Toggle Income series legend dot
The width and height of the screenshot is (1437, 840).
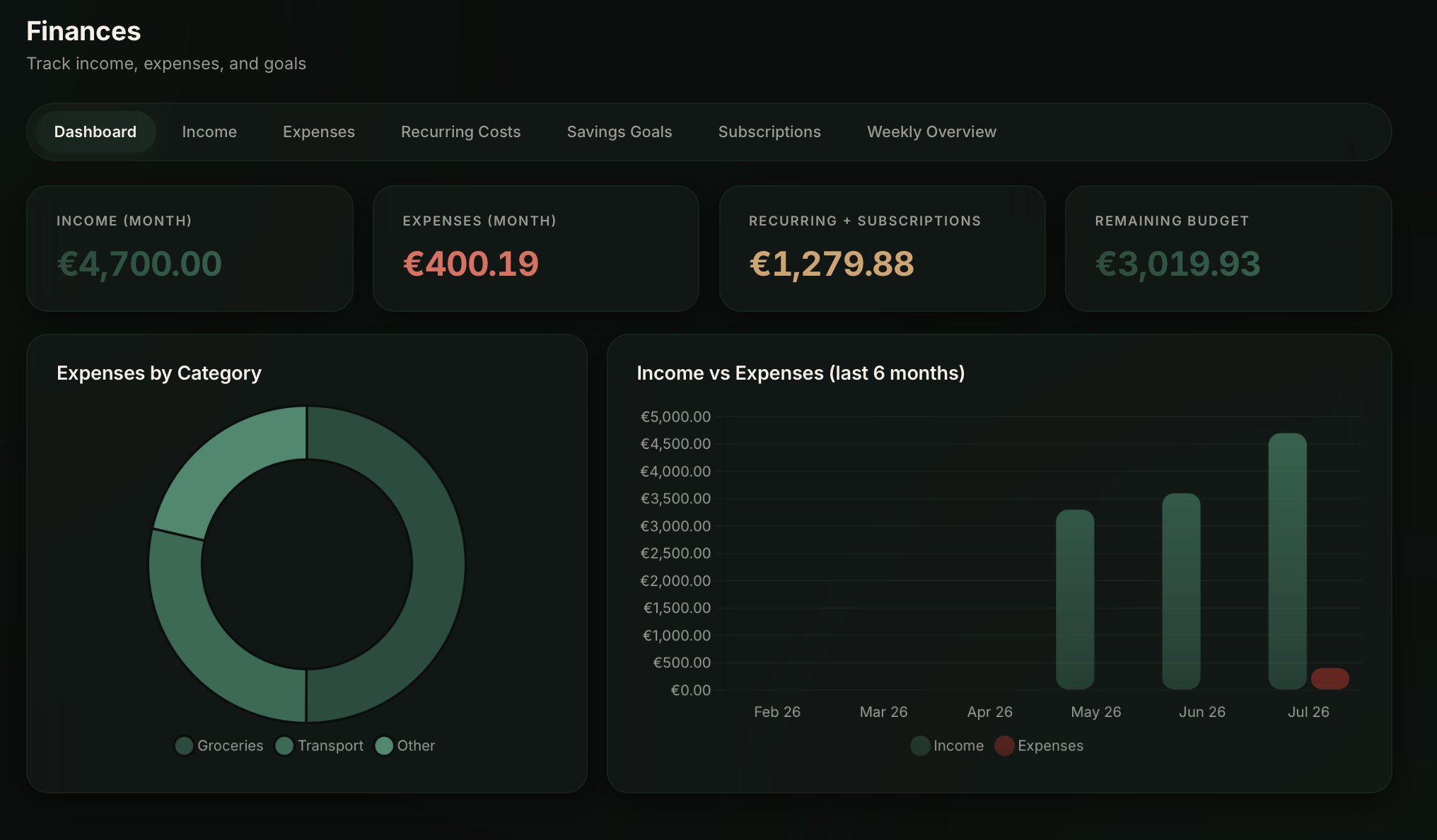click(920, 746)
